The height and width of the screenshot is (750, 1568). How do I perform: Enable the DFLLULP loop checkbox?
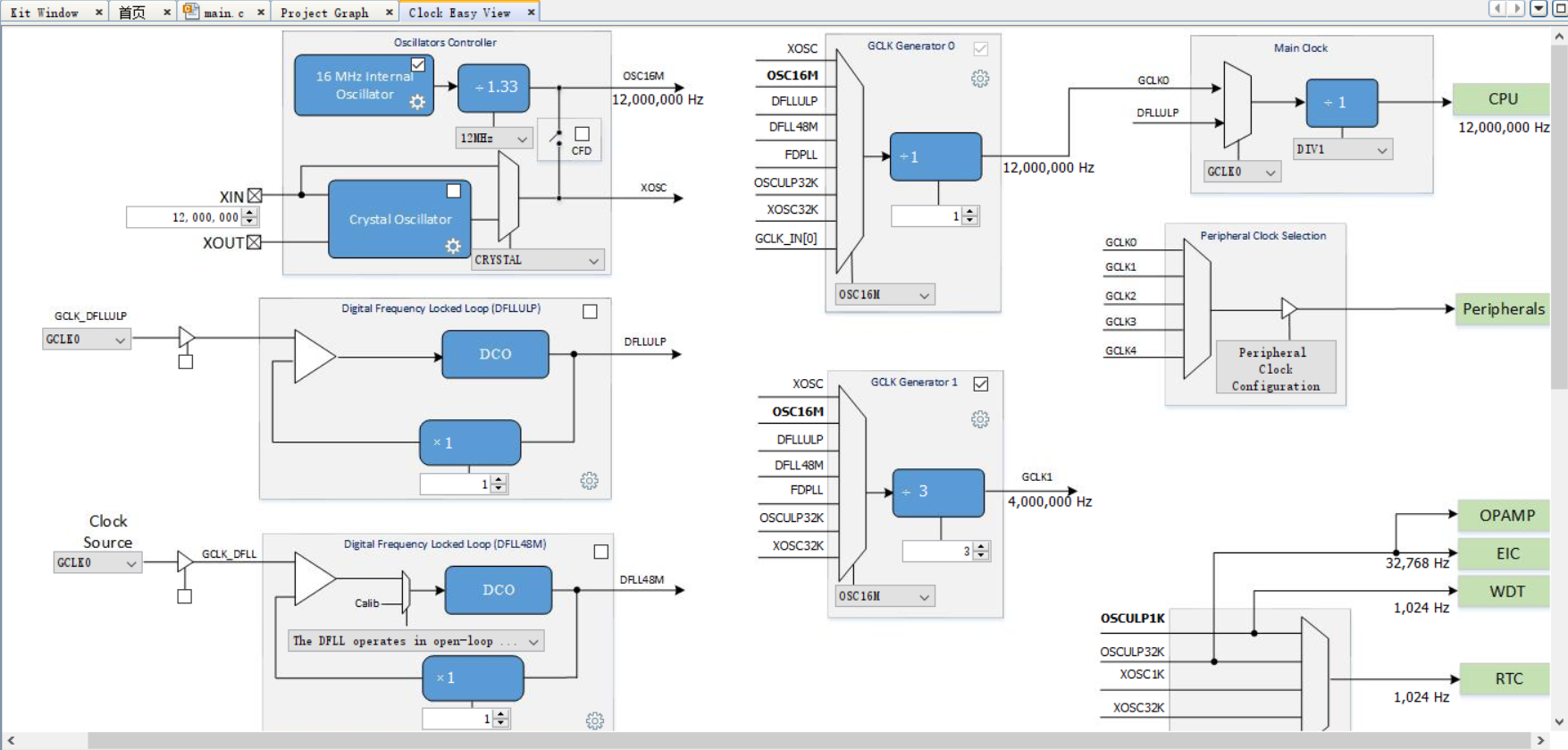pos(590,311)
